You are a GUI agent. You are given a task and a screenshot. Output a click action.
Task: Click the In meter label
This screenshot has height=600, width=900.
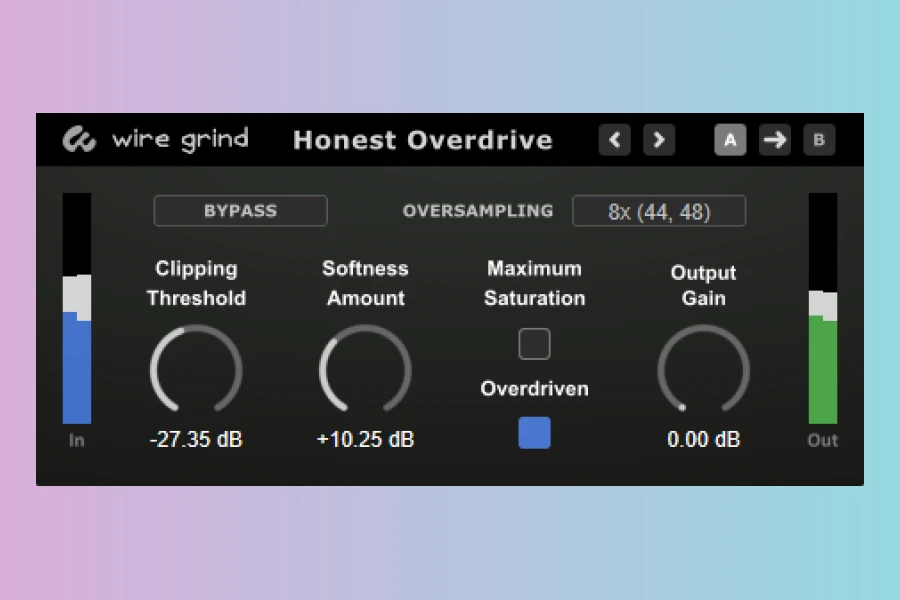(76, 440)
